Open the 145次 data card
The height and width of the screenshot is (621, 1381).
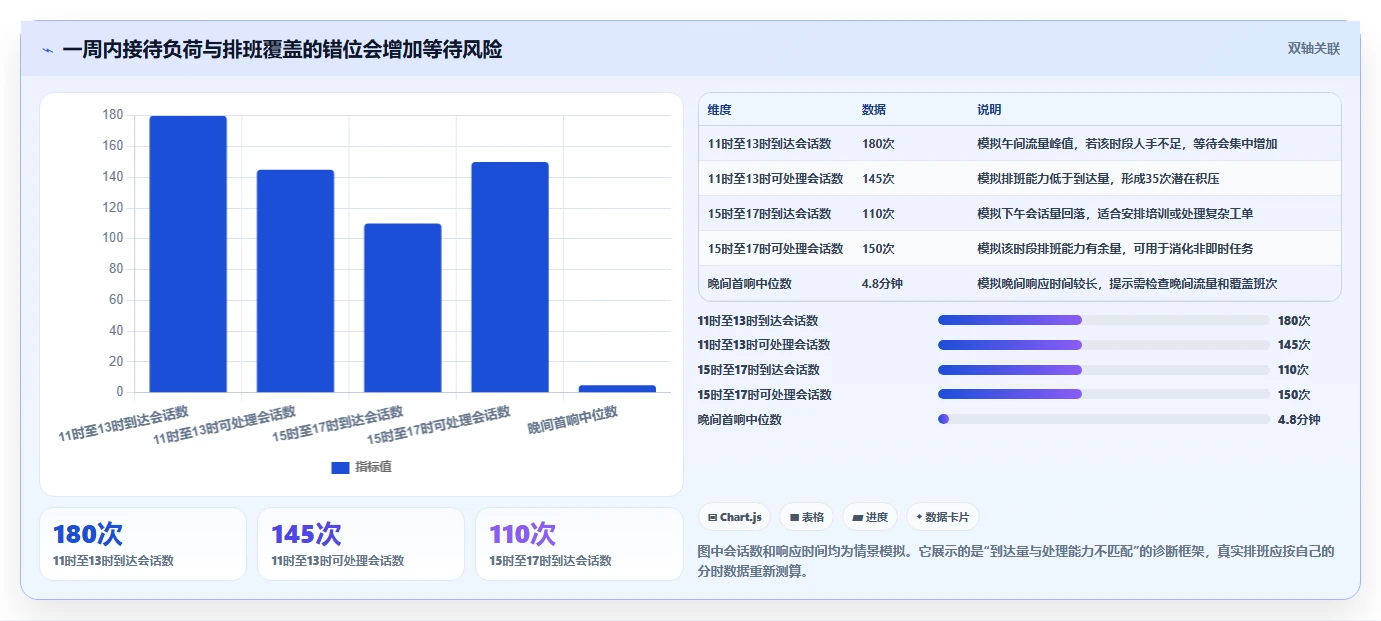click(361, 544)
